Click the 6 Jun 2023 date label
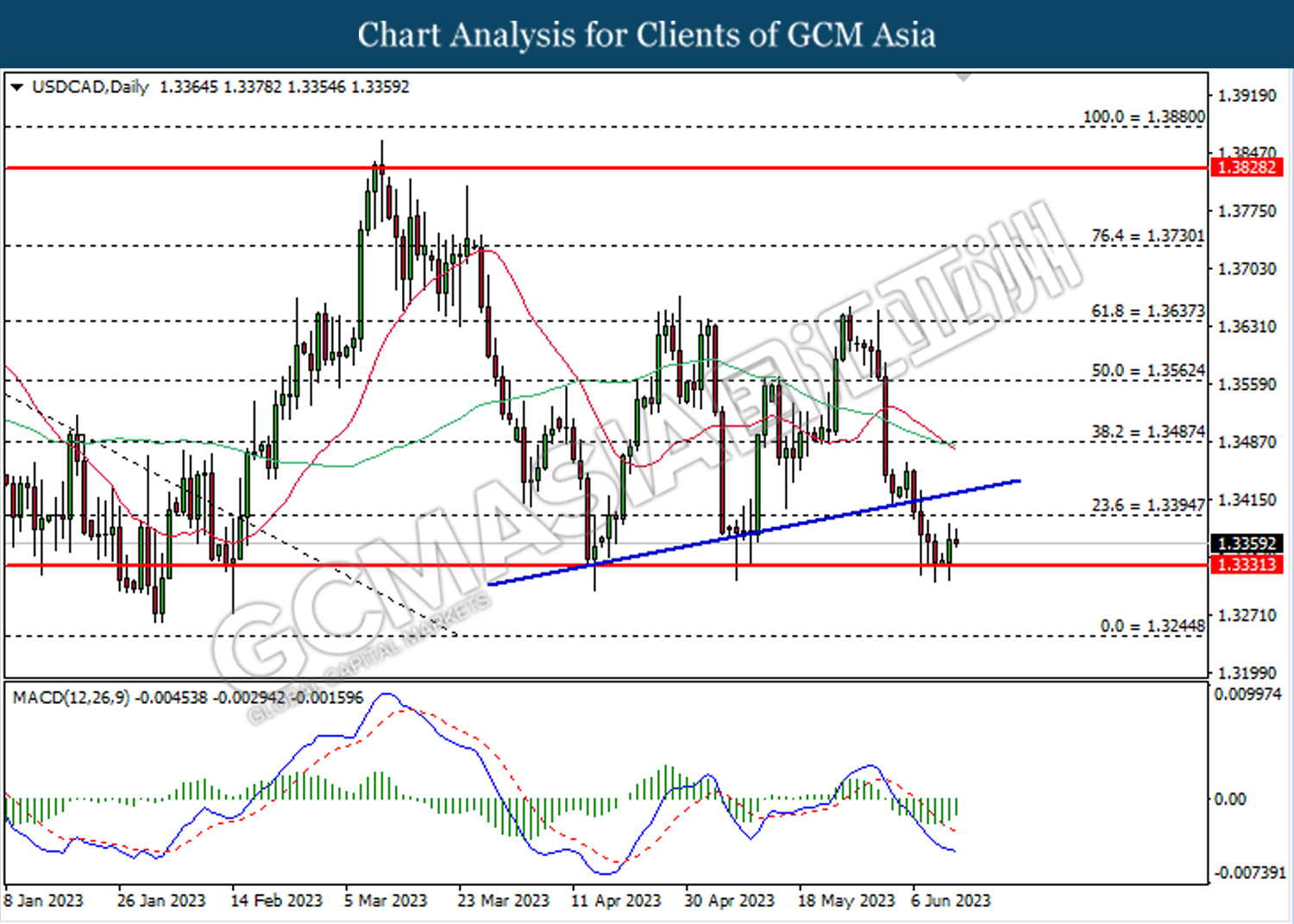Viewport: 1294px width, 924px height. coord(951,901)
